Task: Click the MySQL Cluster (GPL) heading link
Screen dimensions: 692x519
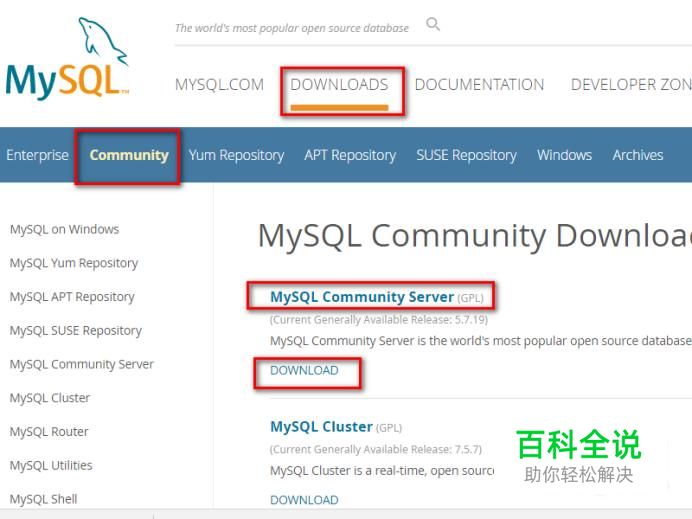Action: point(336,427)
